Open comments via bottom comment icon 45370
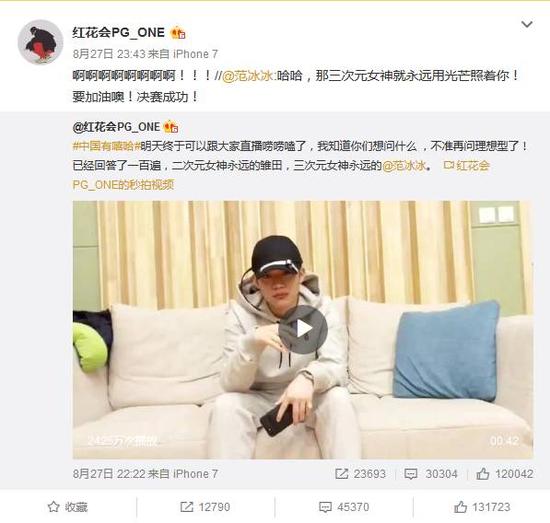 344,507
